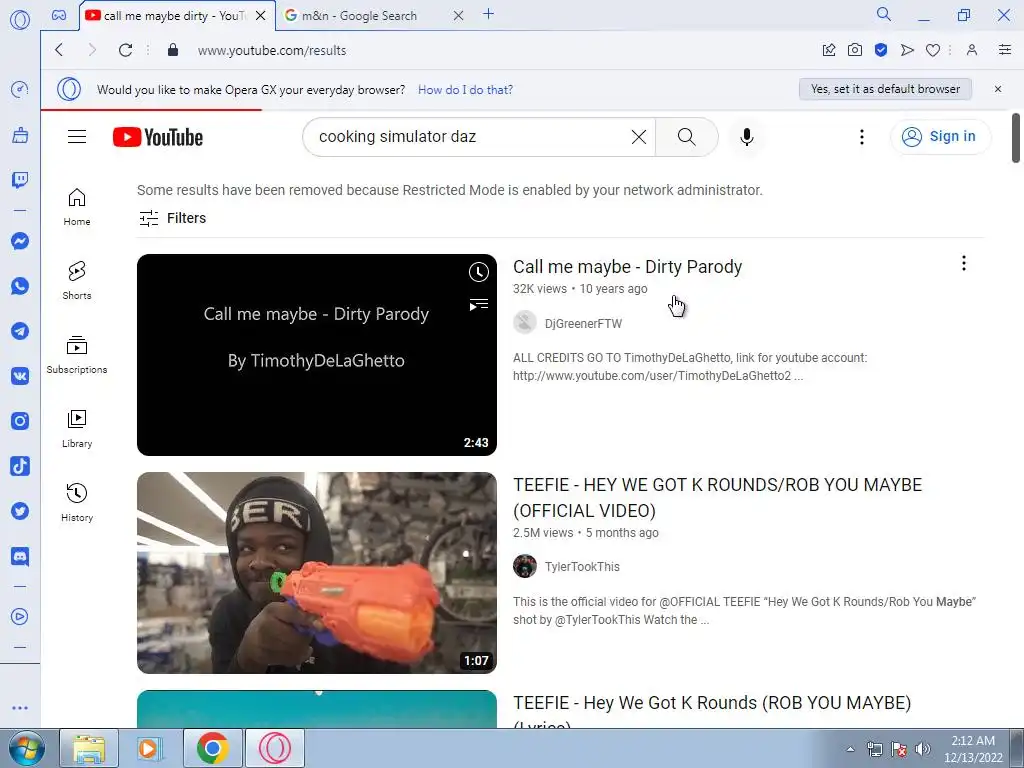The image size is (1024, 768).
Task: Play the TEEFIE toy gun thumbnail
Action: pyautogui.click(x=317, y=573)
